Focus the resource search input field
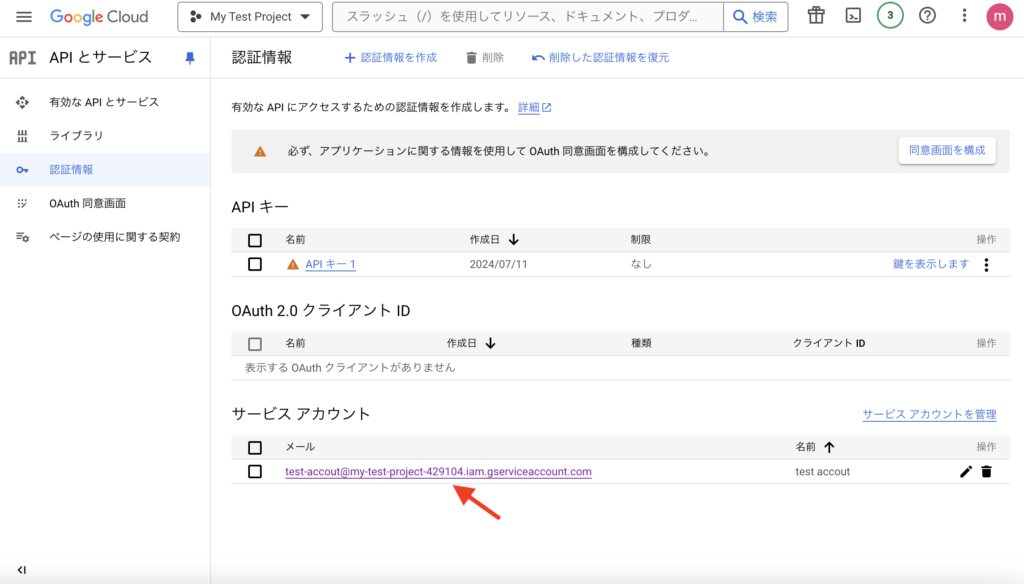Screen dimensions: 1024x584 pos(528,17)
